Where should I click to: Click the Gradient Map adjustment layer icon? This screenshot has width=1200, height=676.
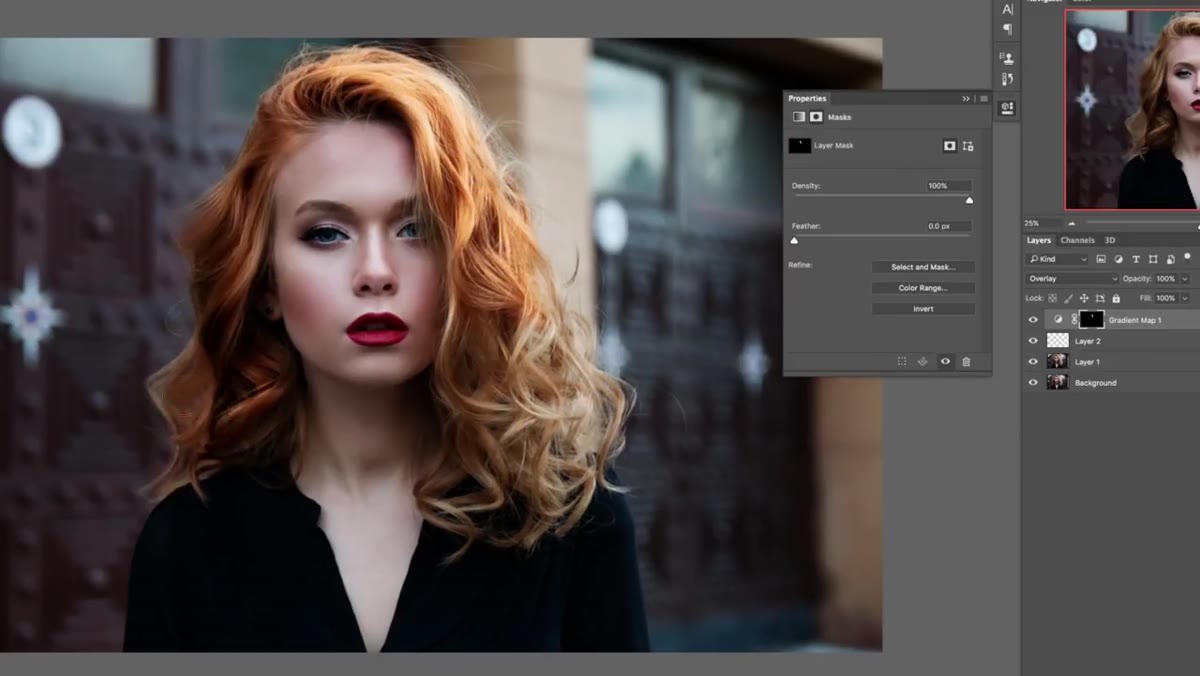coord(1058,319)
